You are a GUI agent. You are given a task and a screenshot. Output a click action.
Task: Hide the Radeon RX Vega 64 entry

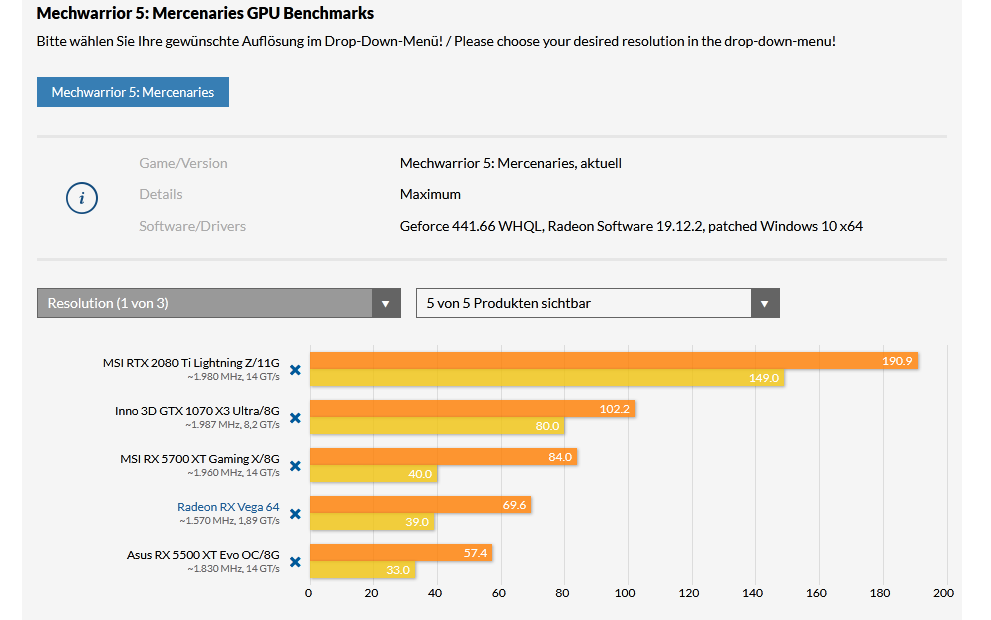click(295, 514)
